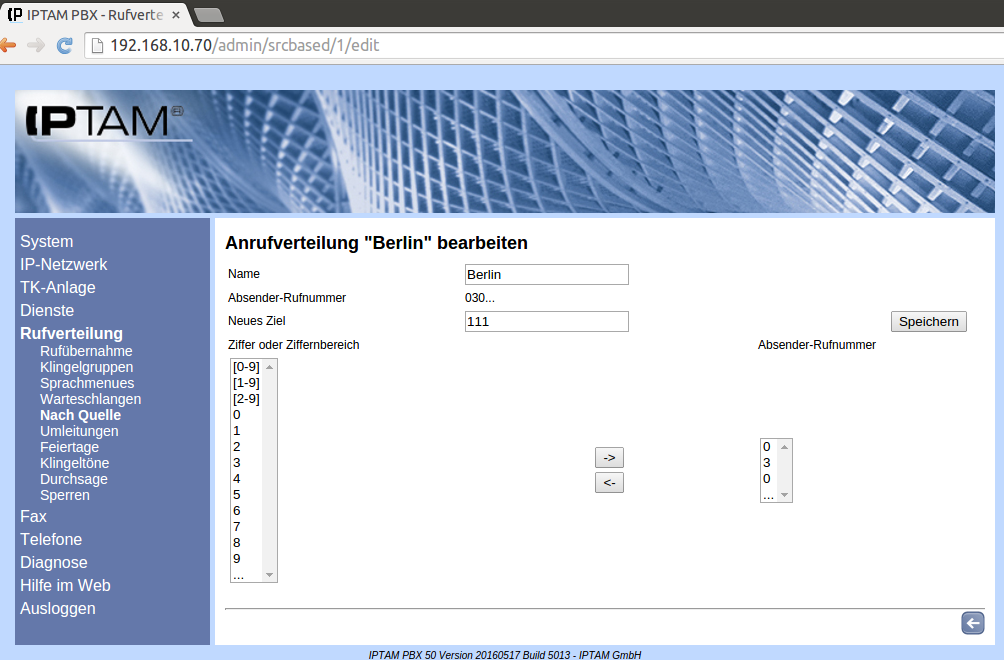Open the Rufverteilung menu section
The image size is (1004, 660).
71,333
